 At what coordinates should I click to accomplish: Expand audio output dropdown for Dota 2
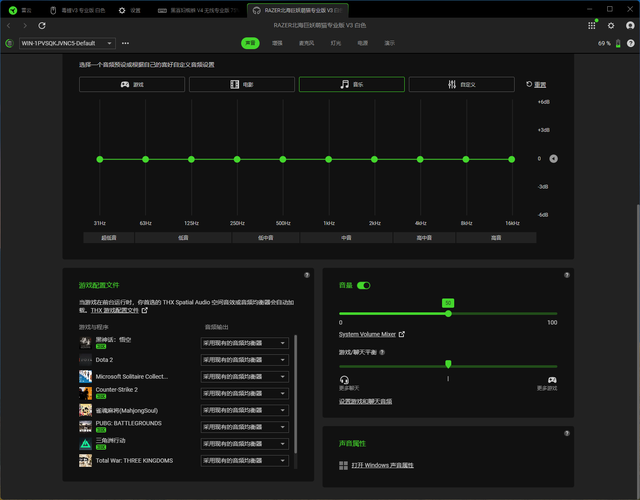click(244, 360)
